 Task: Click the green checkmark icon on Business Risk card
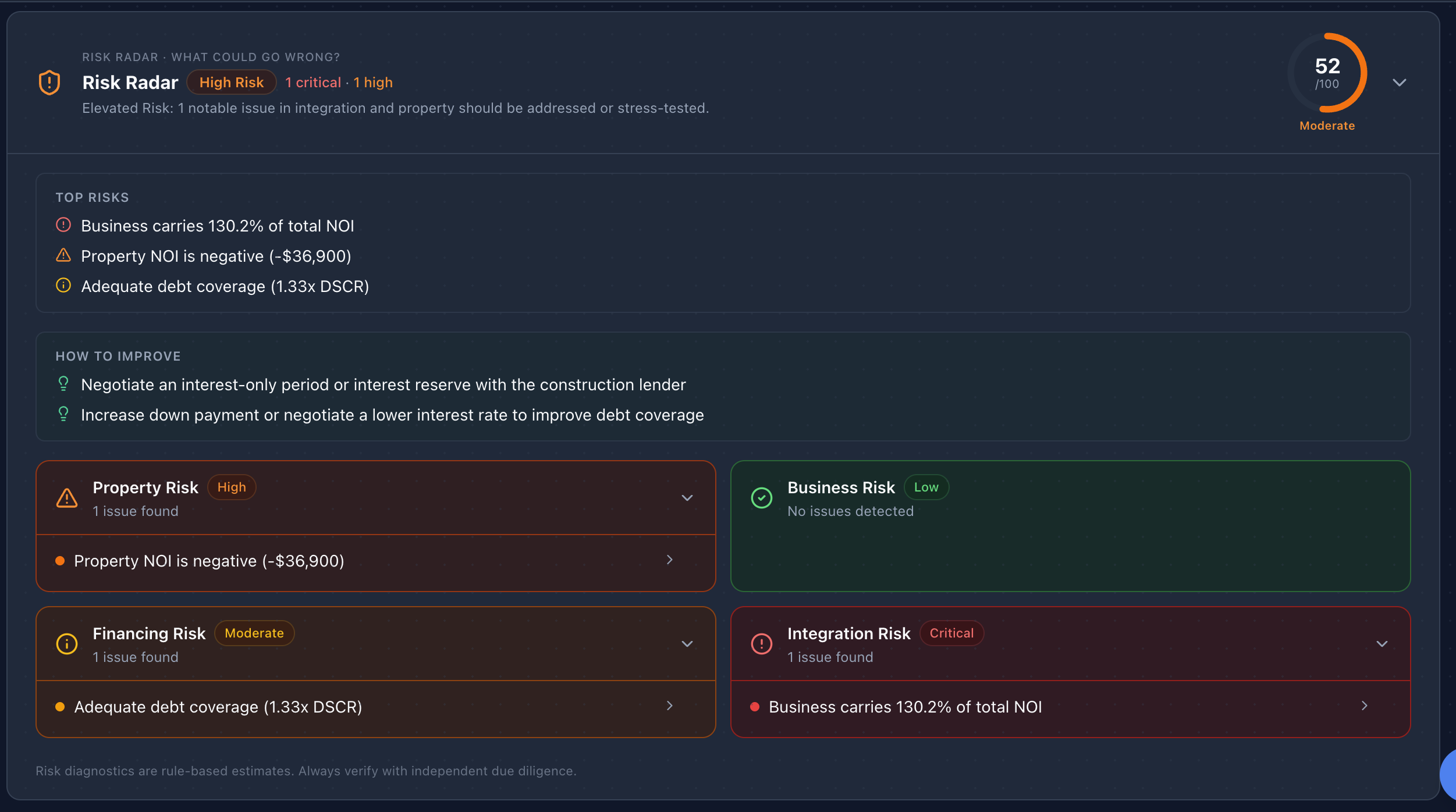[x=761, y=498]
